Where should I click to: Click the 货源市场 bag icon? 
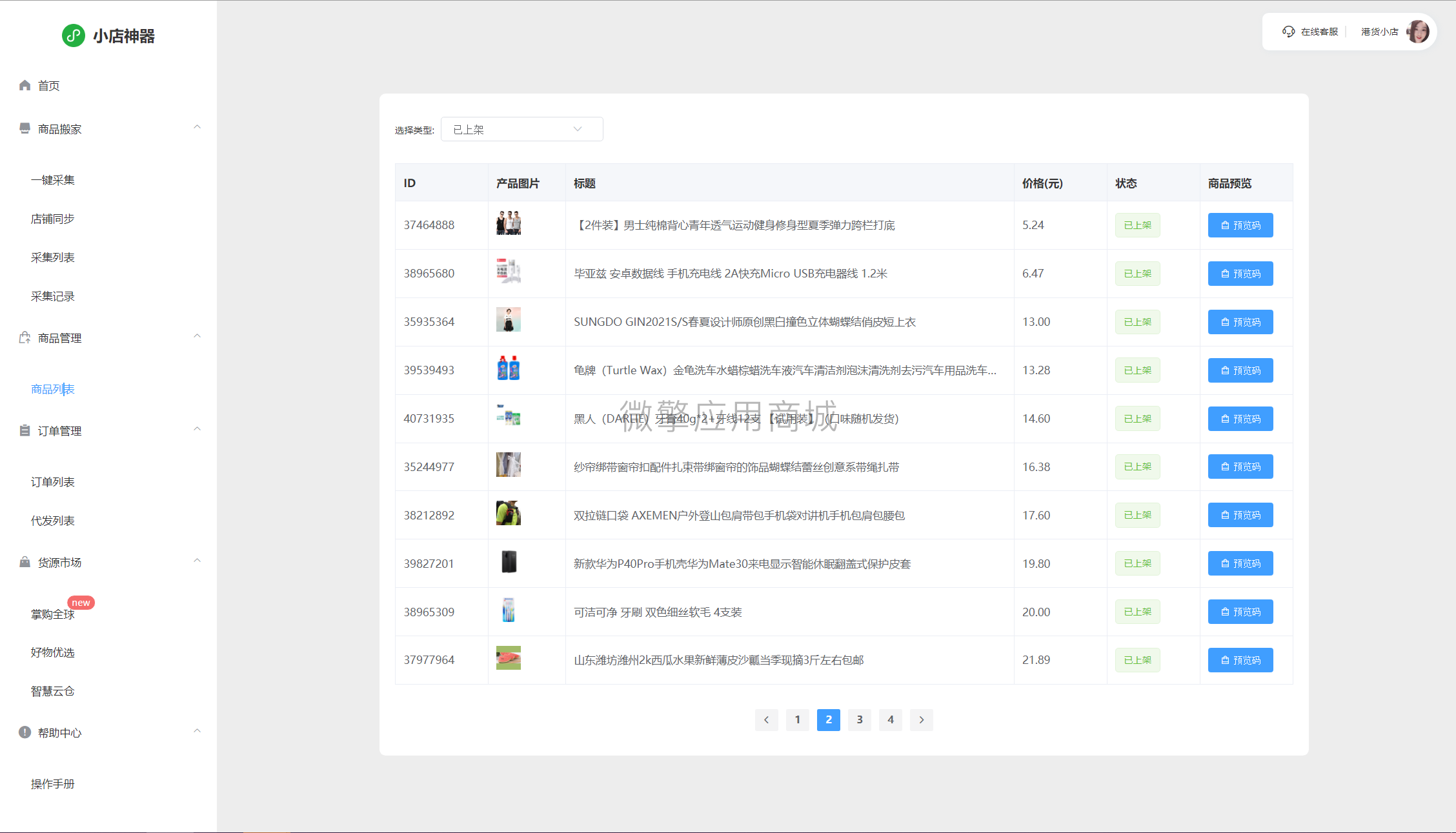(25, 562)
